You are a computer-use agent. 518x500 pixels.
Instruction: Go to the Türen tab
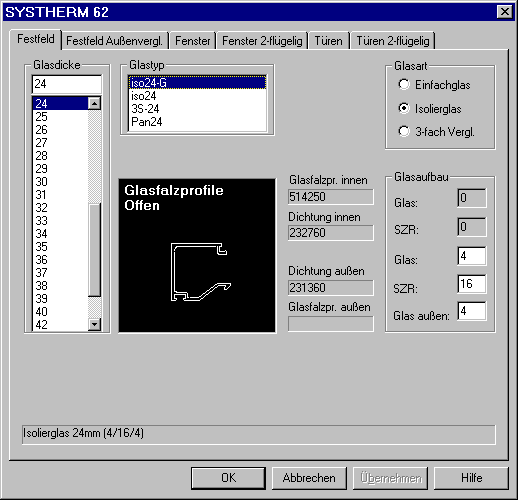[328, 41]
